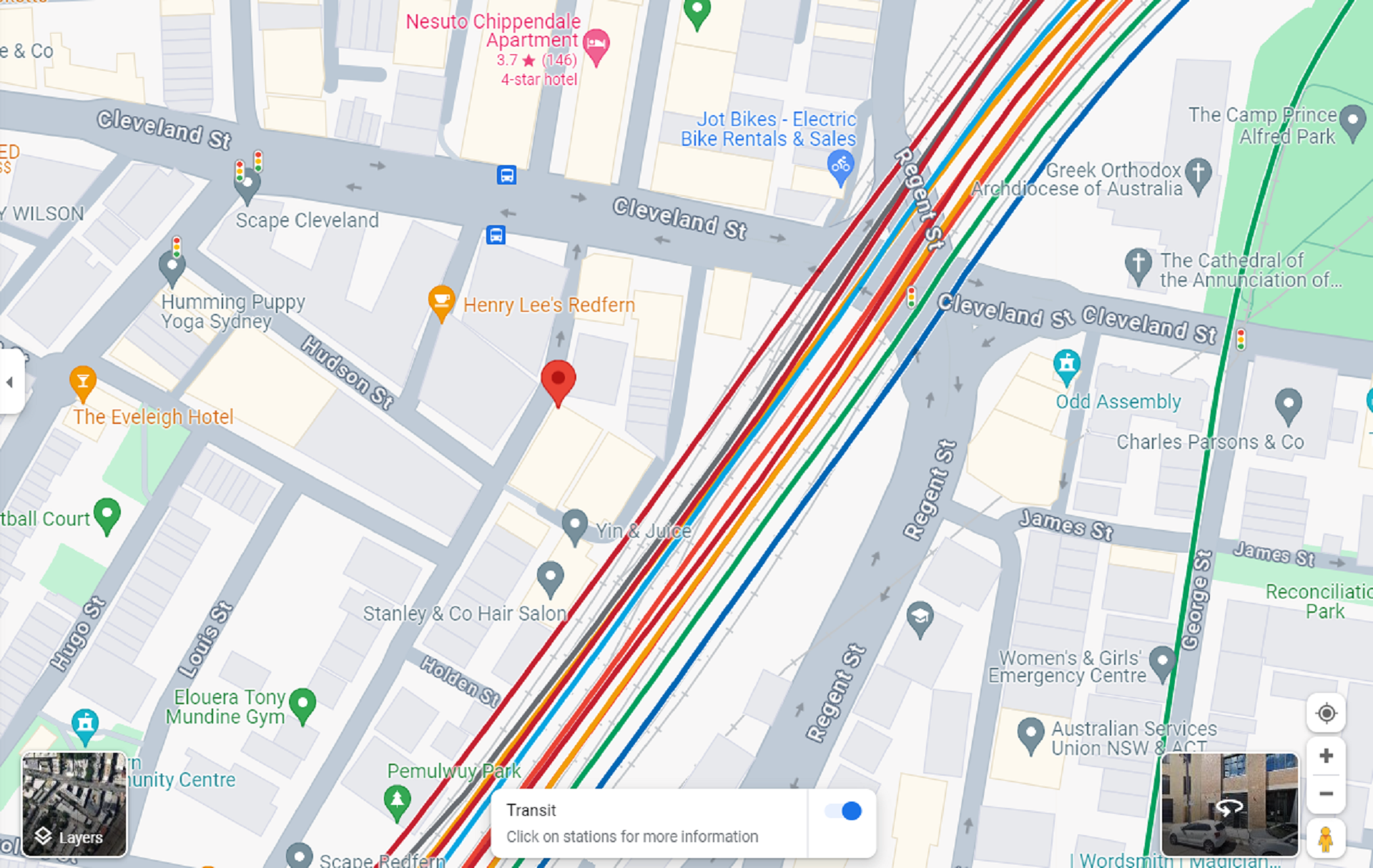The image size is (1373, 868).
Task: Open The Cathedral of the Annunciation marker
Action: click(1138, 266)
